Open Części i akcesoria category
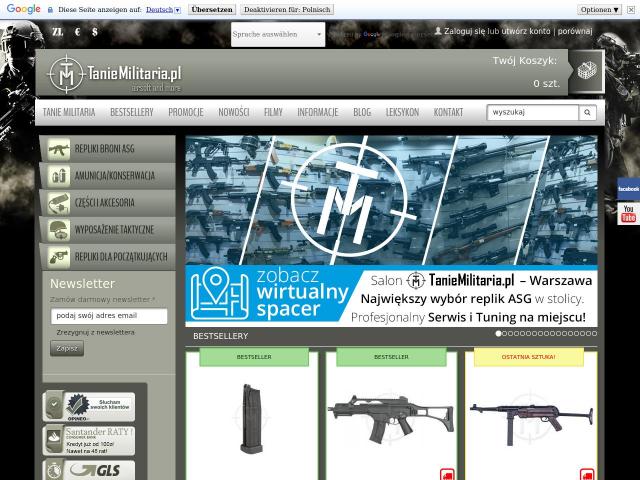 [x=108, y=203]
